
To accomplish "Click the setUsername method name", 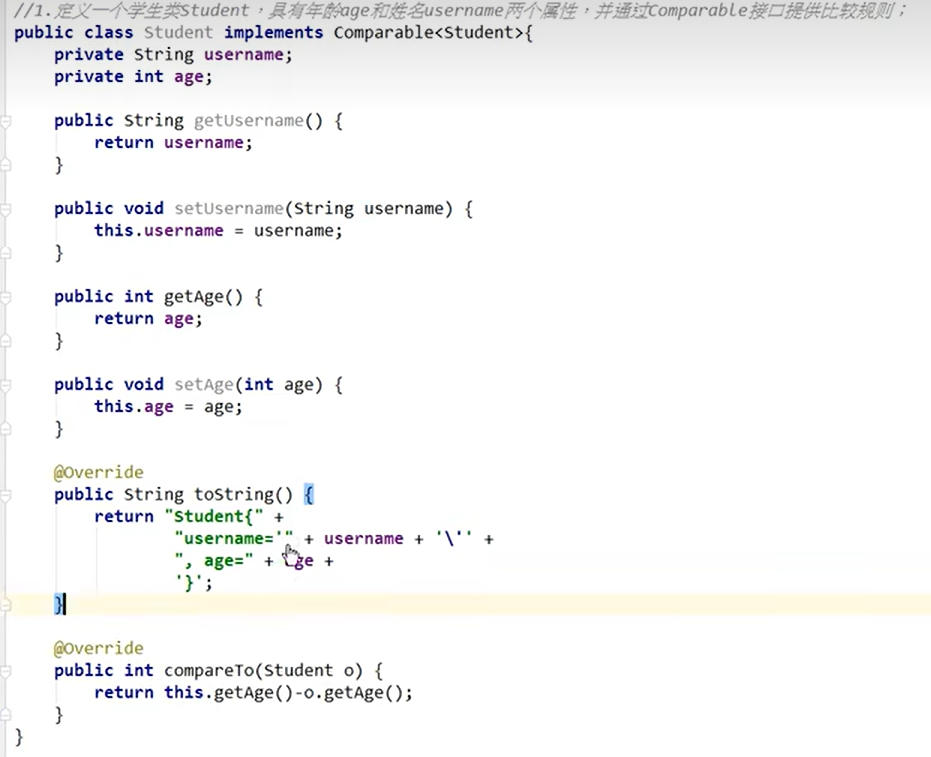I will pyautogui.click(x=229, y=209).
